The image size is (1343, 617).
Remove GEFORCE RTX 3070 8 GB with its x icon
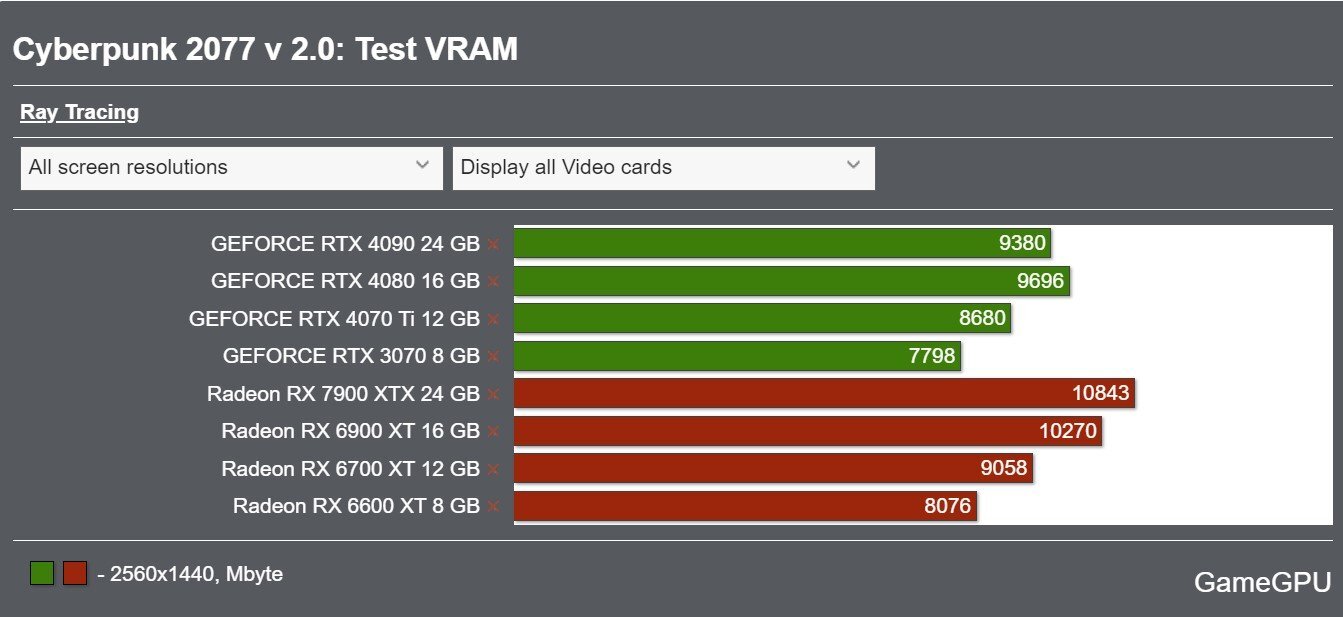(494, 357)
